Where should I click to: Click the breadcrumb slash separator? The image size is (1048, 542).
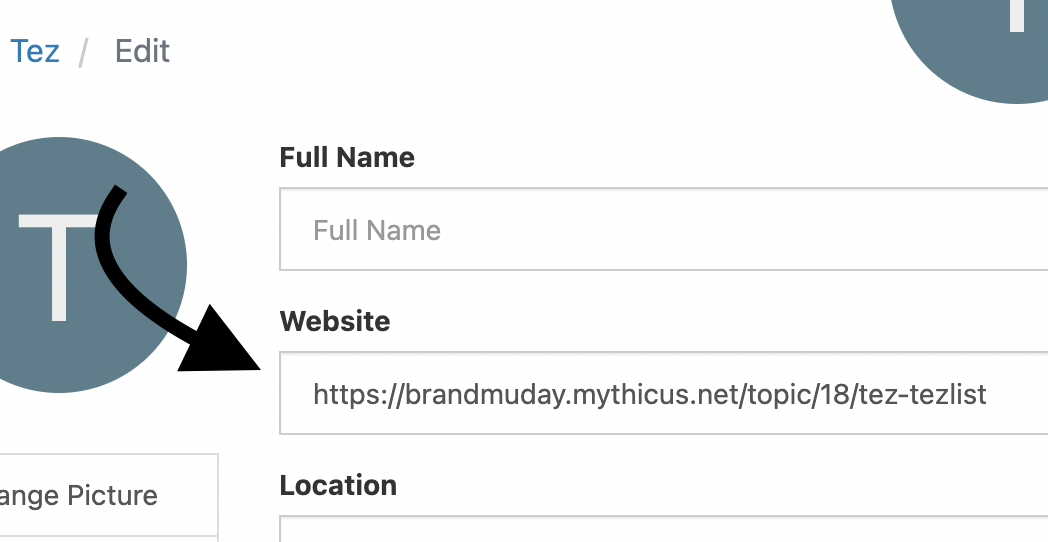click(86, 52)
